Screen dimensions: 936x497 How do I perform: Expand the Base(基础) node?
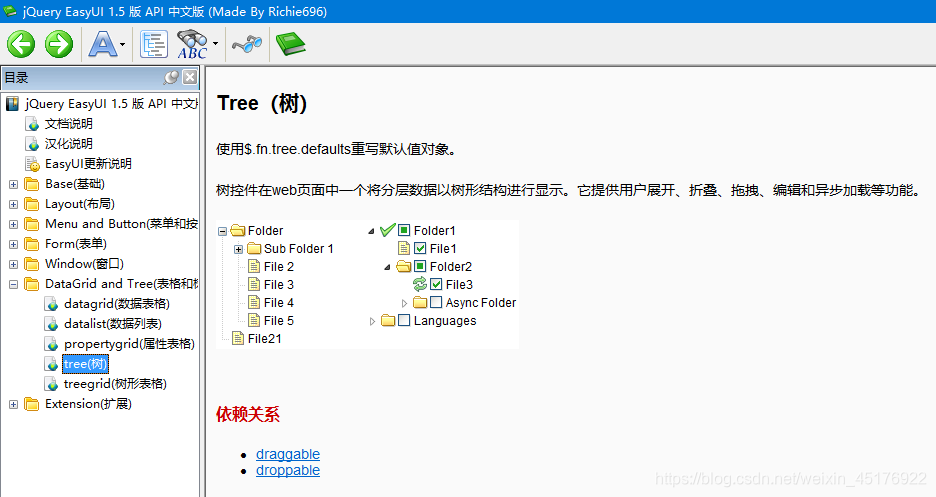pos(13,184)
